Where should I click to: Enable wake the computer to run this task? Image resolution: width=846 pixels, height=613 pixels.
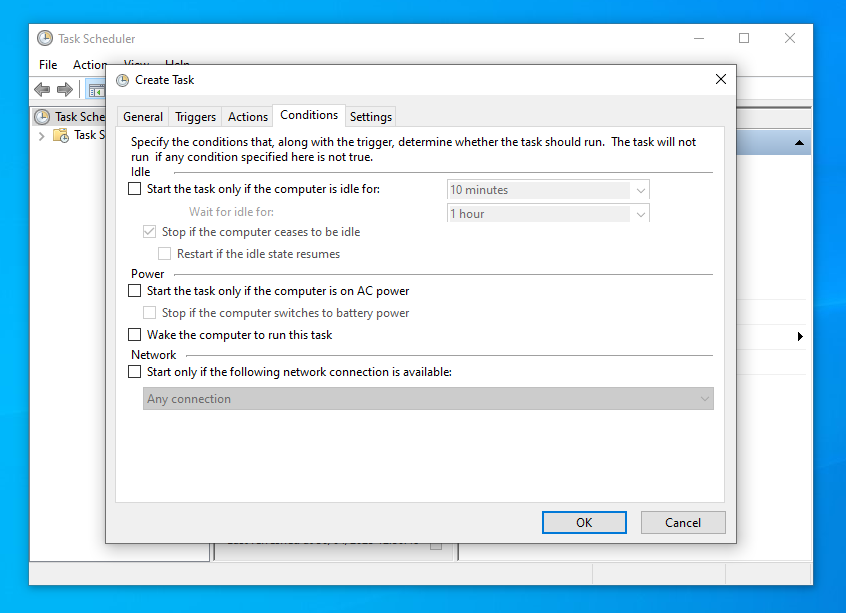coord(135,335)
